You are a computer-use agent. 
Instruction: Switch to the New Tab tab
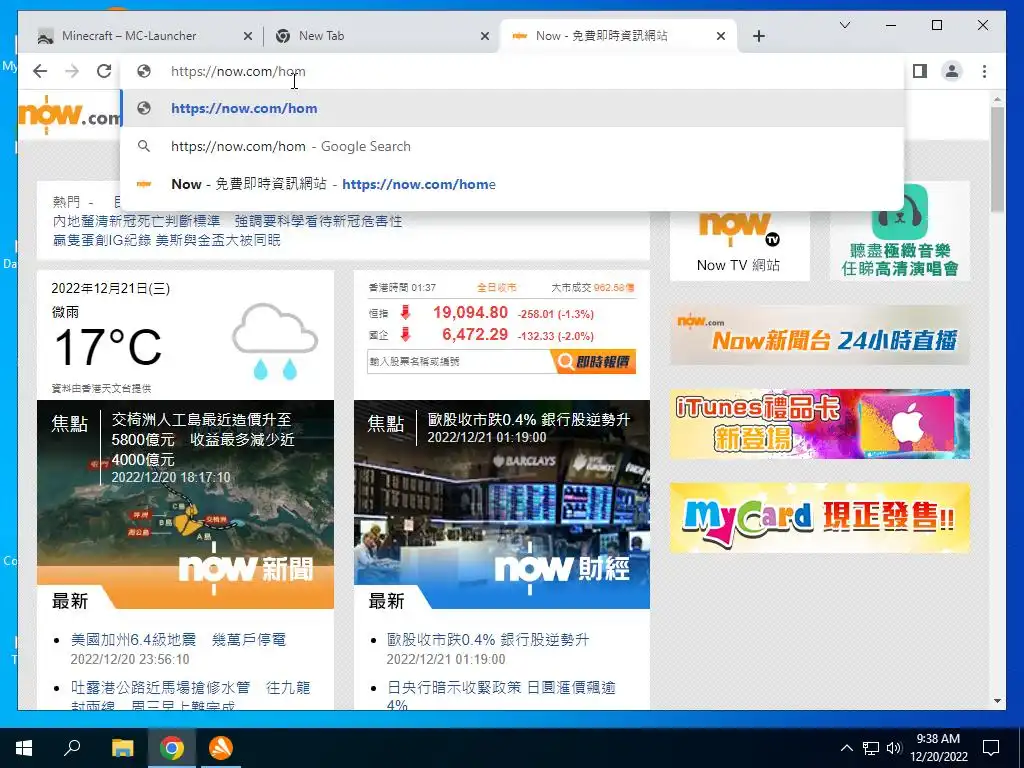point(381,36)
